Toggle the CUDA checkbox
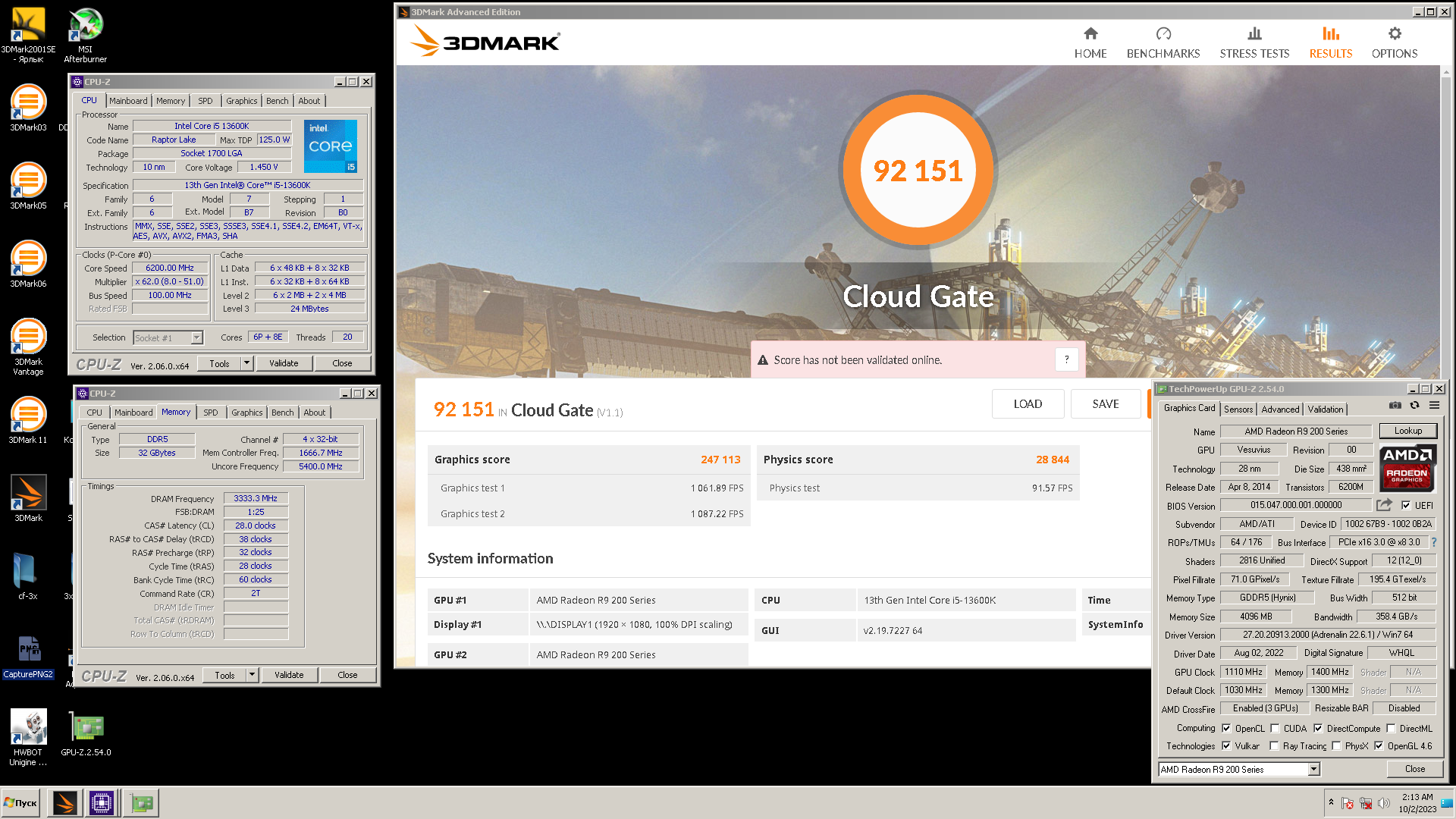Viewport: 1456px width, 819px height. point(1275,728)
